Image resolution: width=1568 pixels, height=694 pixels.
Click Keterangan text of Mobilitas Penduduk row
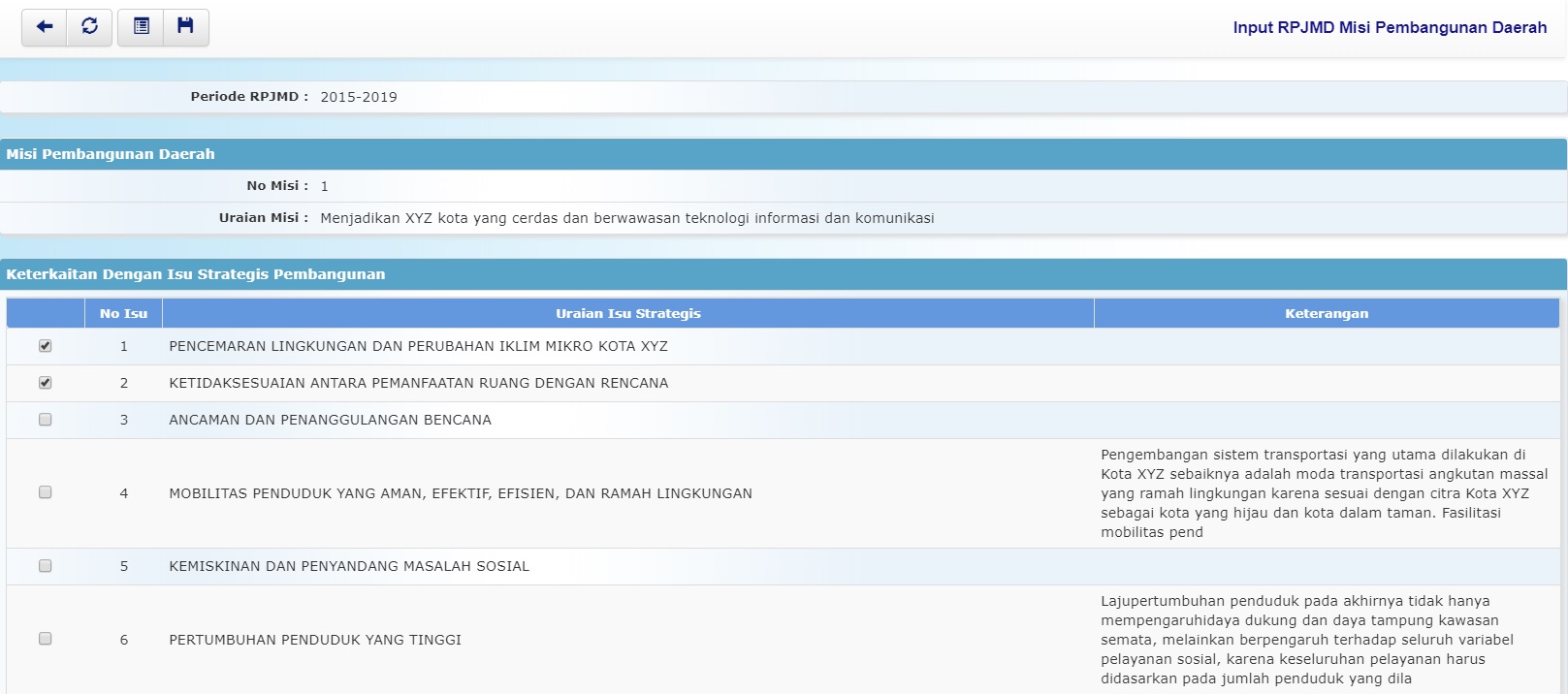[x=1324, y=492]
